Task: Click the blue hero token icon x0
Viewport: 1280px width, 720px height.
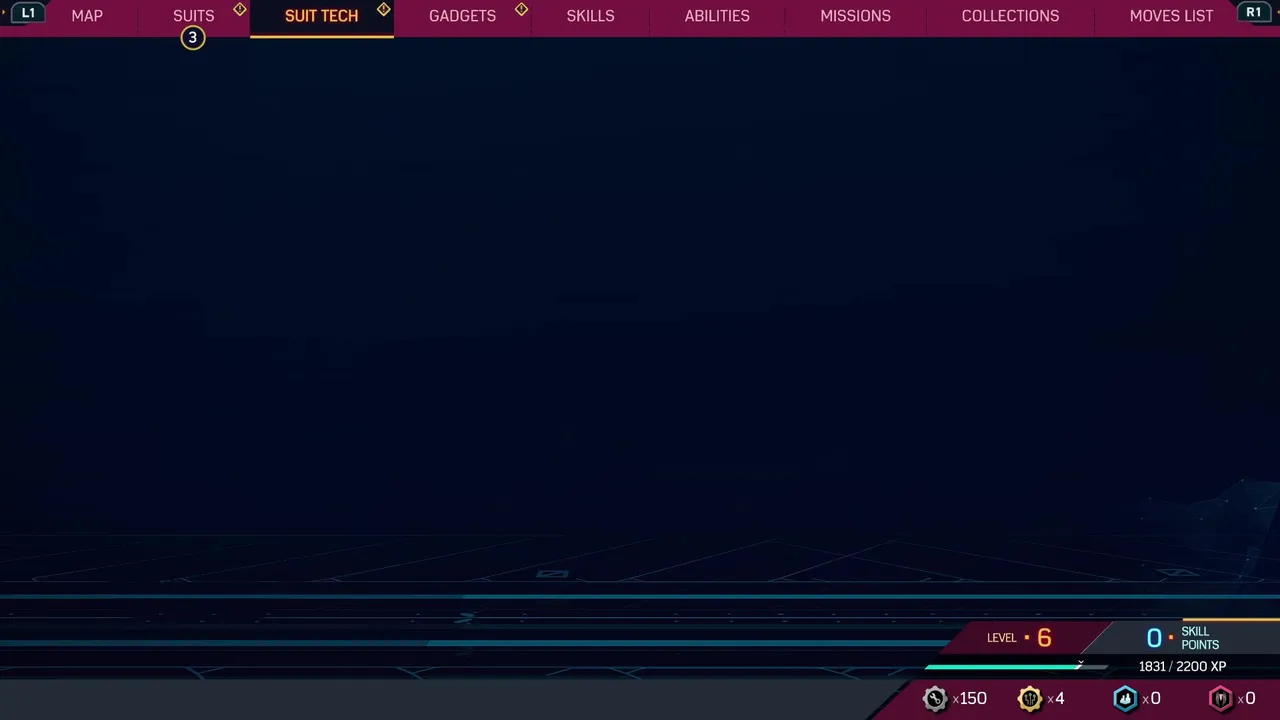Action: click(1125, 699)
